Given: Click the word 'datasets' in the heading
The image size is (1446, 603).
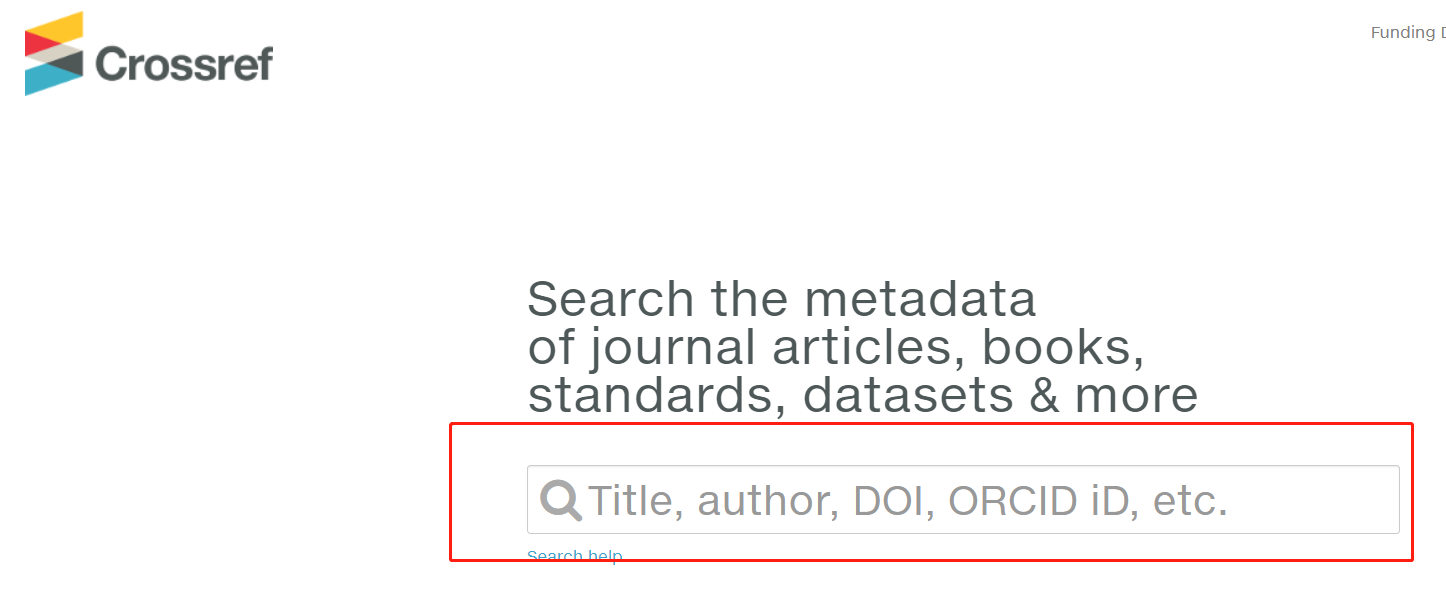Looking at the screenshot, I should (x=908, y=395).
